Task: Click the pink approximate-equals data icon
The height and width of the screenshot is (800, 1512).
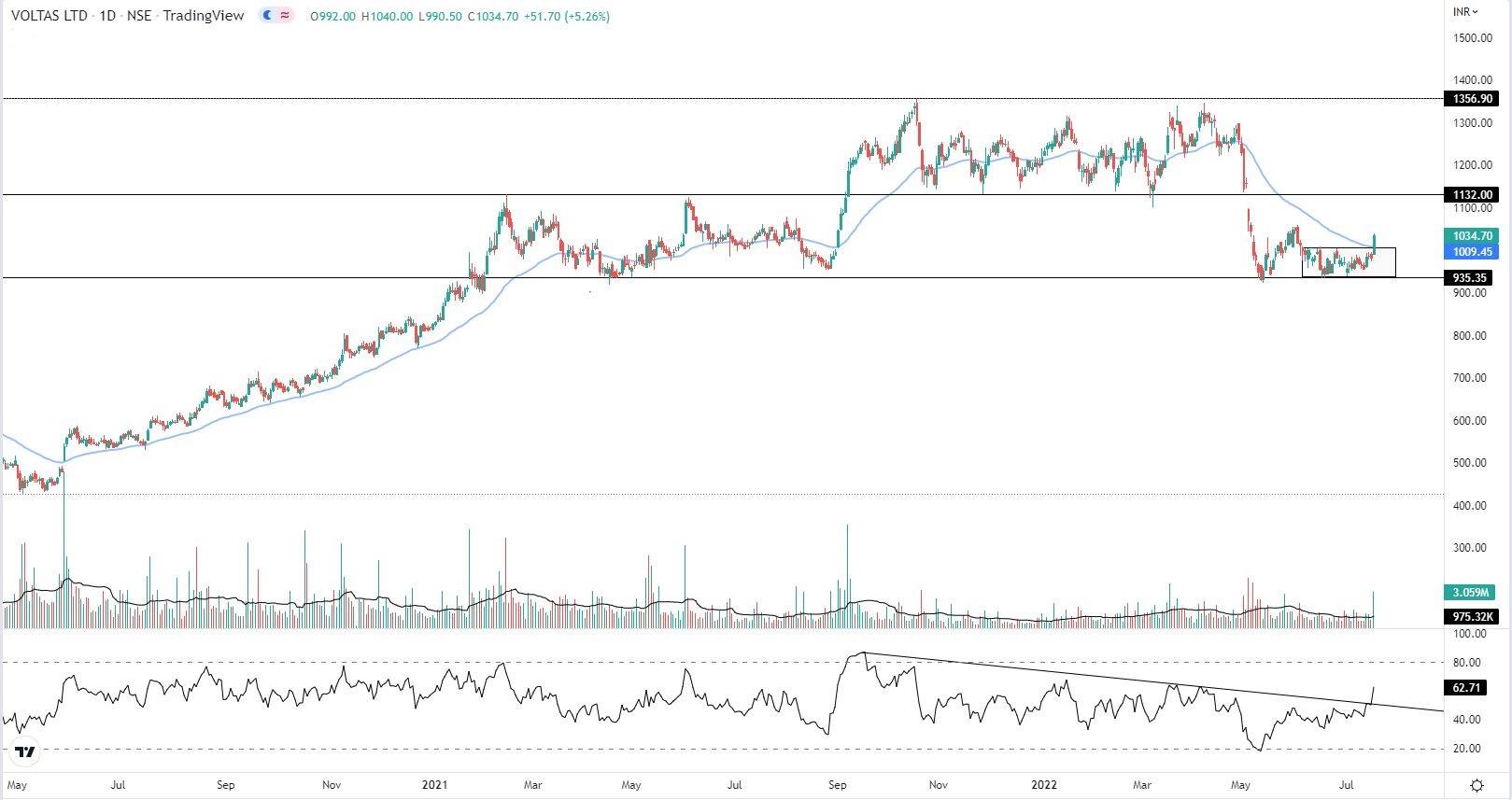Action: coord(285,16)
